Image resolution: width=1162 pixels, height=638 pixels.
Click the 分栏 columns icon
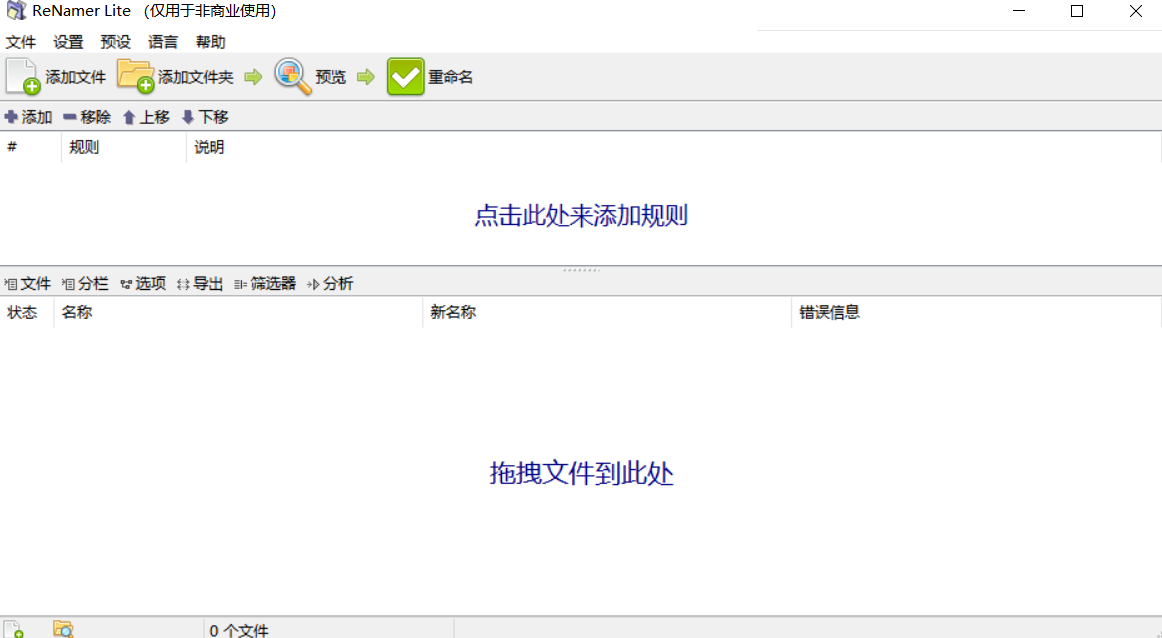[x=68, y=283]
